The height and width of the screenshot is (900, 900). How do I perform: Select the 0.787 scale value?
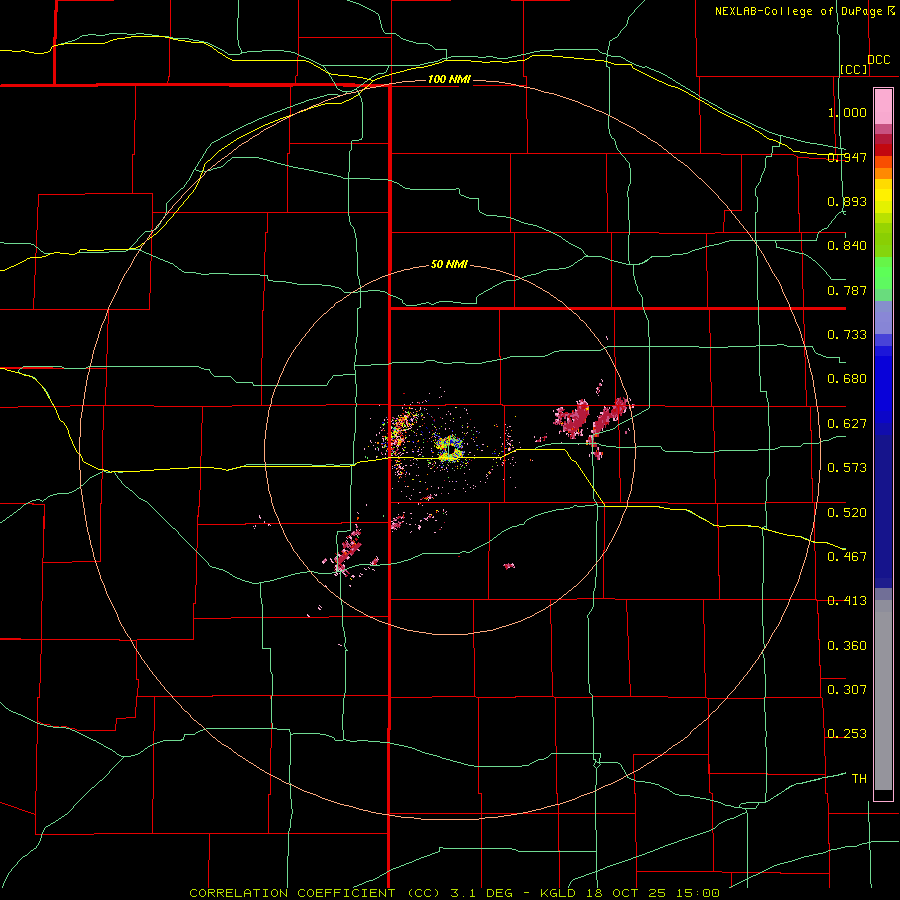(x=847, y=290)
